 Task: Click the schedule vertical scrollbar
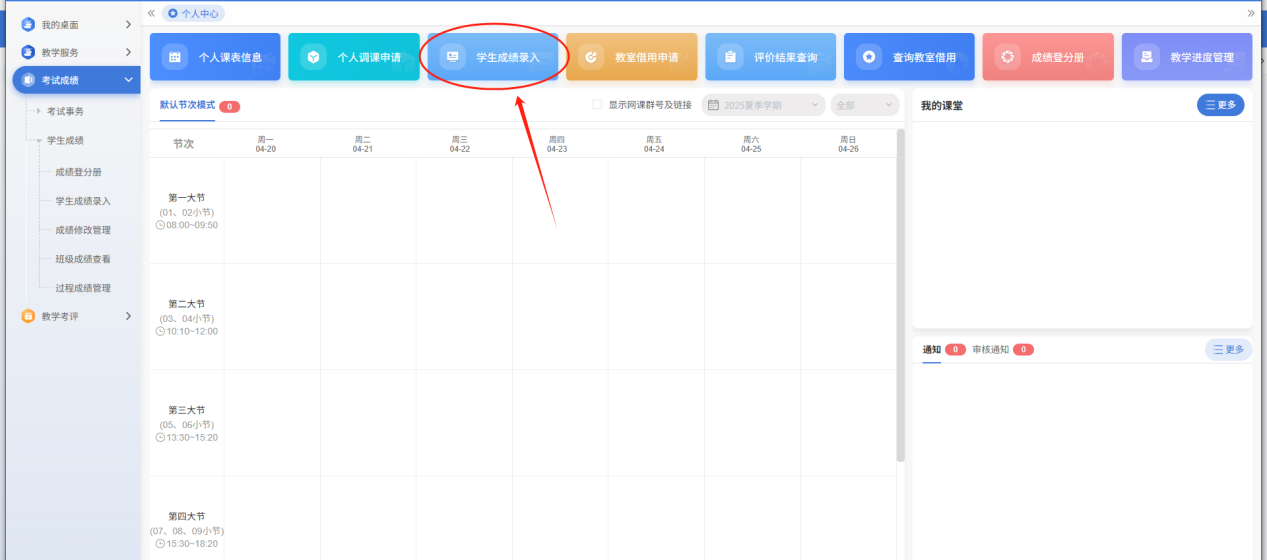pyautogui.click(x=900, y=300)
